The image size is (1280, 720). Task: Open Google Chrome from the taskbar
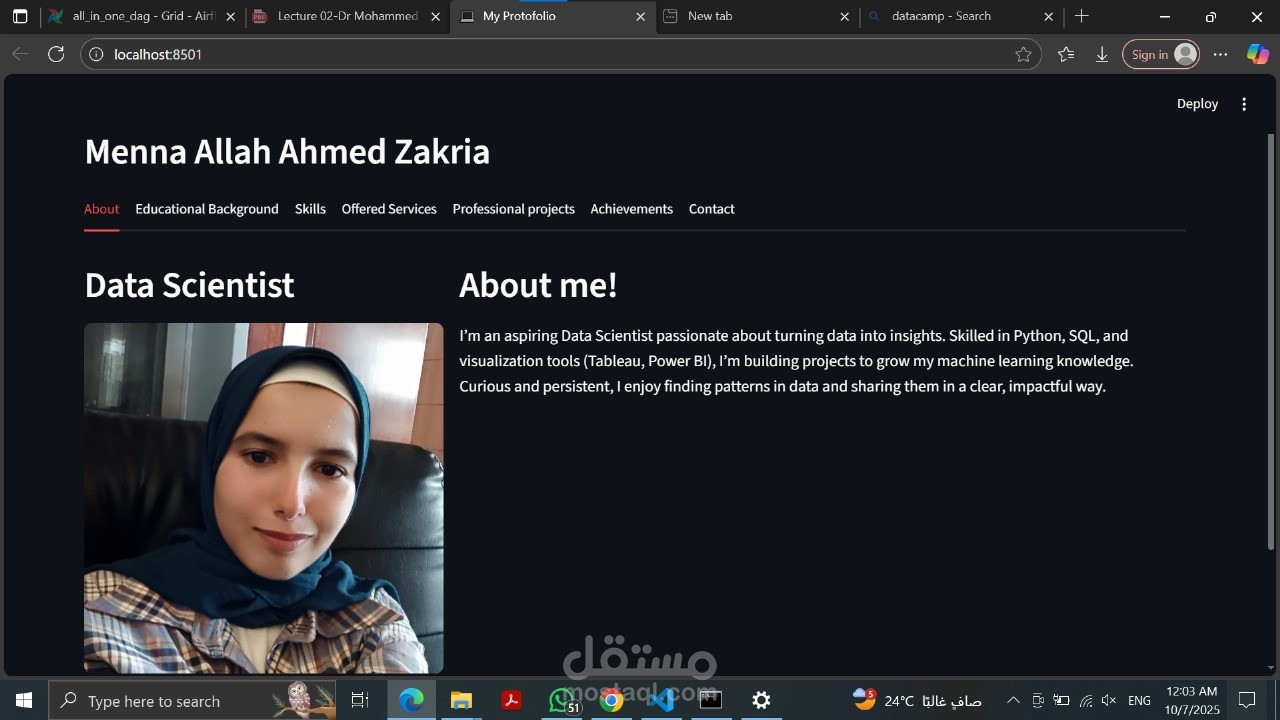tap(611, 700)
